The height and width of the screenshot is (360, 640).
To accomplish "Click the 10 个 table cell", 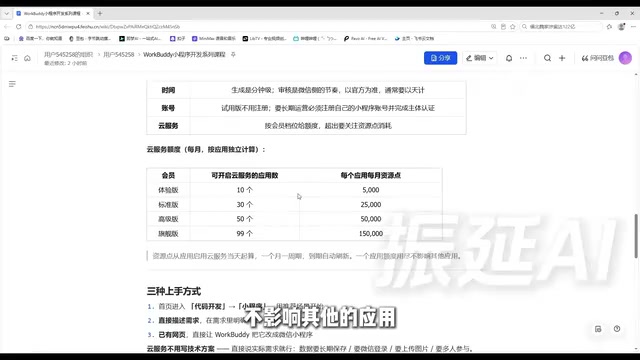I will point(244,190).
